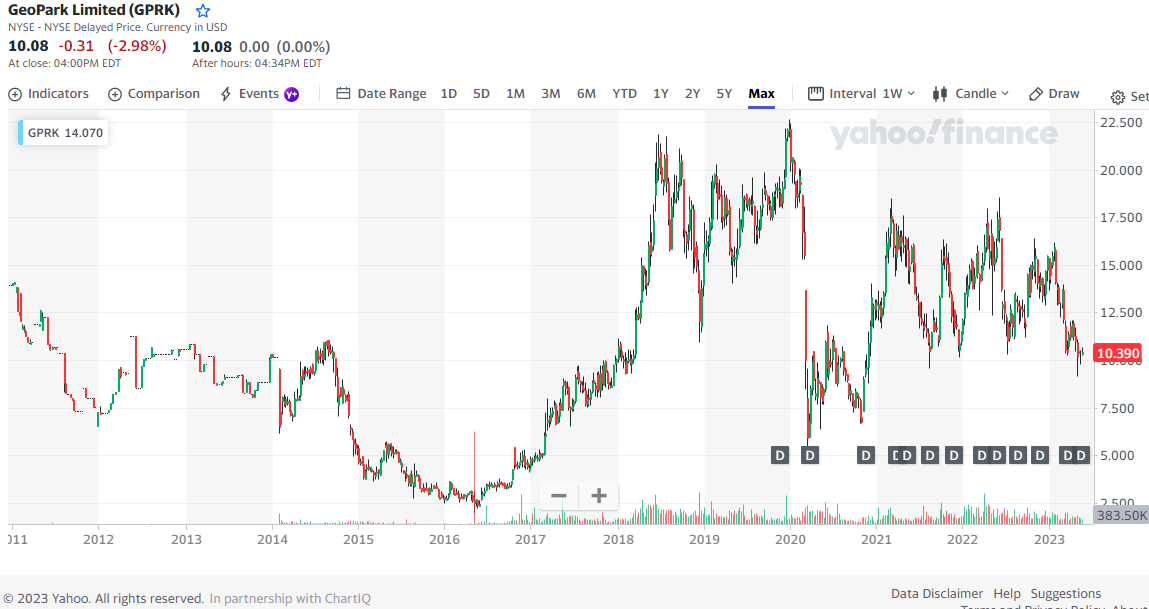Screen dimensions: 1149x609
Task: Click the lightning bolt Events icon
Action: click(226, 95)
